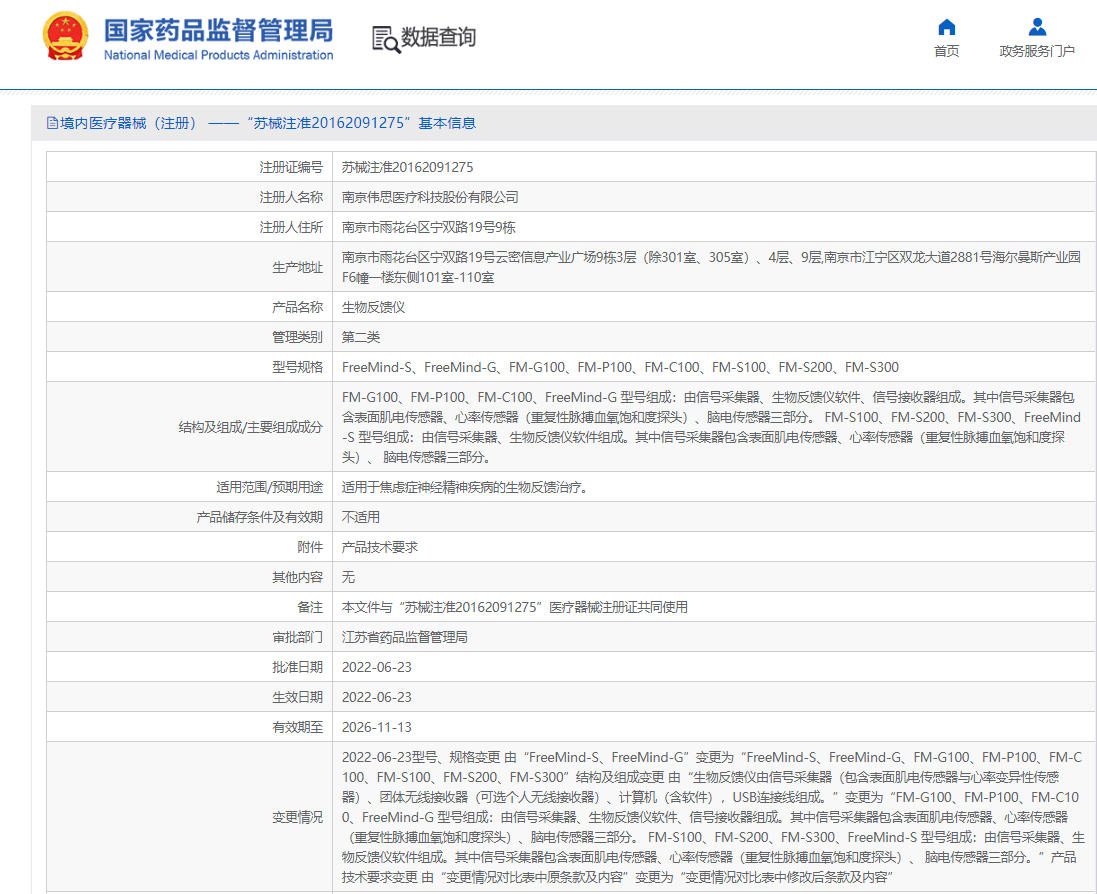This screenshot has height=894, width=1097.
Task: Click the 政务服务门户 person icon
Action: (x=1037, y=27)
